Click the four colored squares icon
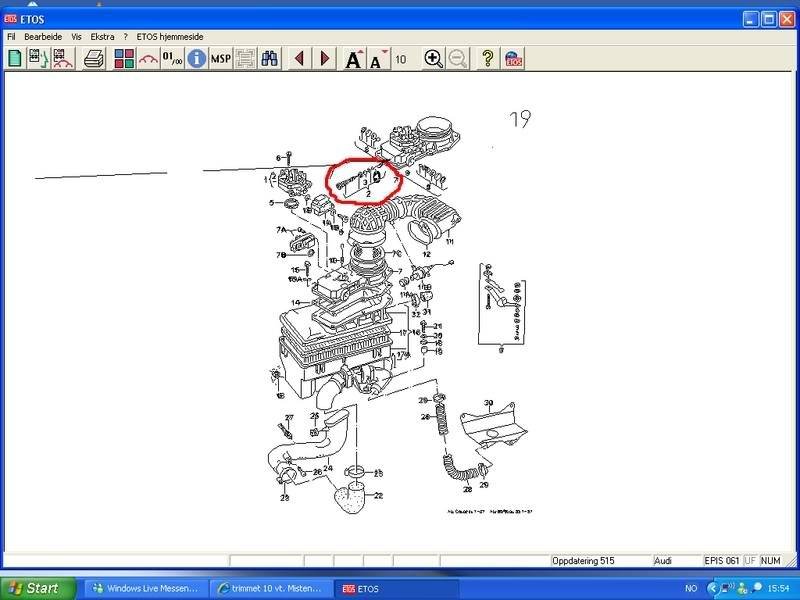The image size is (800, 600). click(125, 59)
